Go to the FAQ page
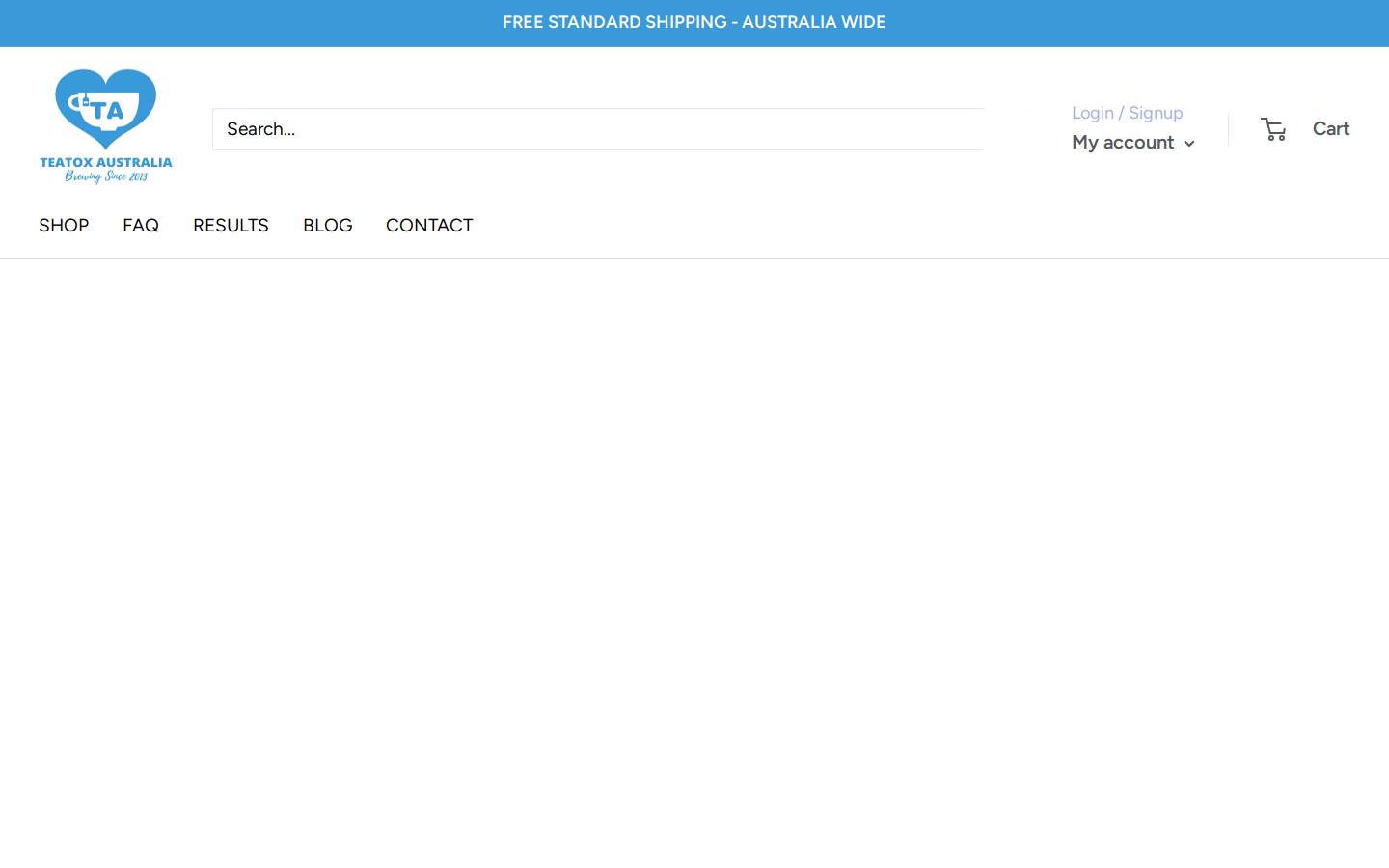Screen dimensions: 1389x868 pos(141,225)
